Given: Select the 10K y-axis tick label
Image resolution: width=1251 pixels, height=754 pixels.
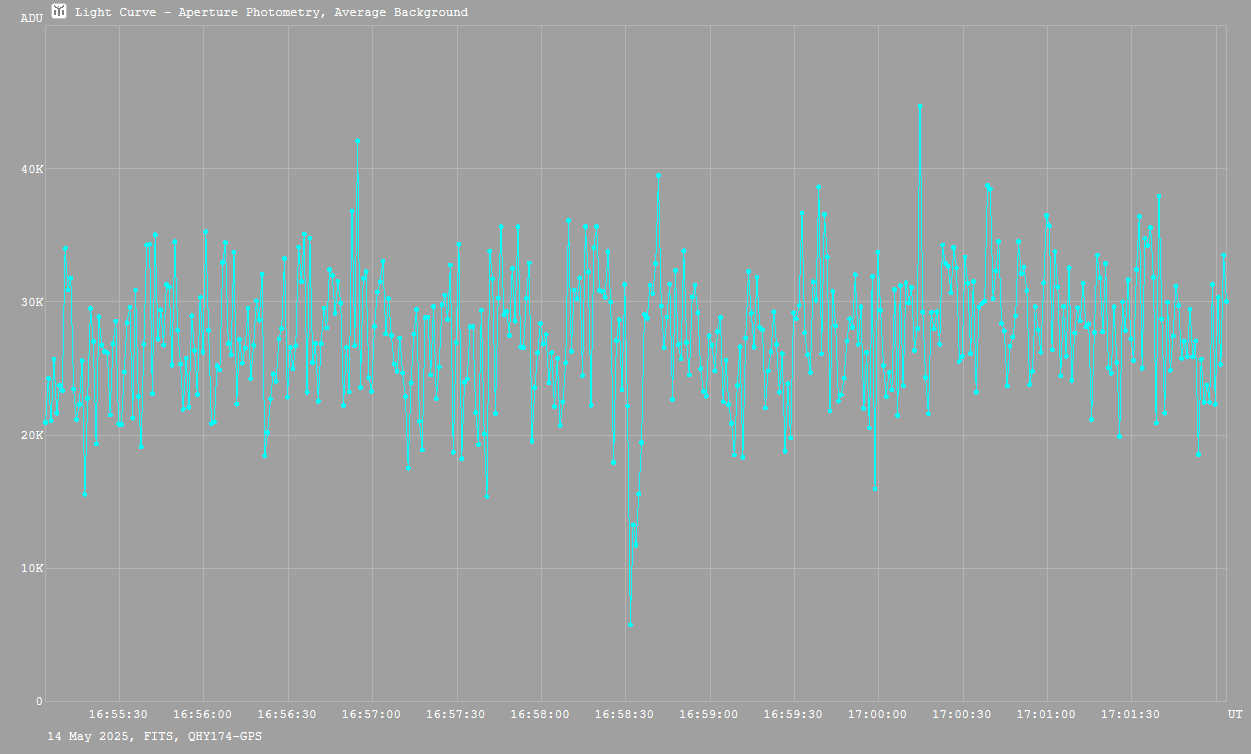Looking at the screenshot, I should (x=33, y=568).
